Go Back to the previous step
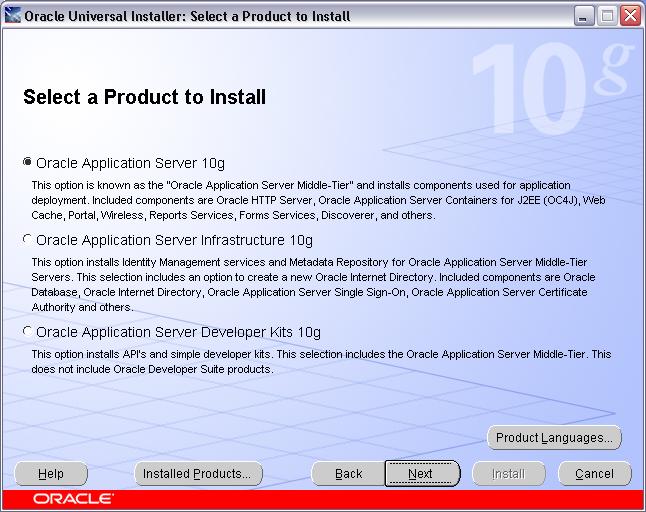 pyautogui.click(x=348, y=473)
